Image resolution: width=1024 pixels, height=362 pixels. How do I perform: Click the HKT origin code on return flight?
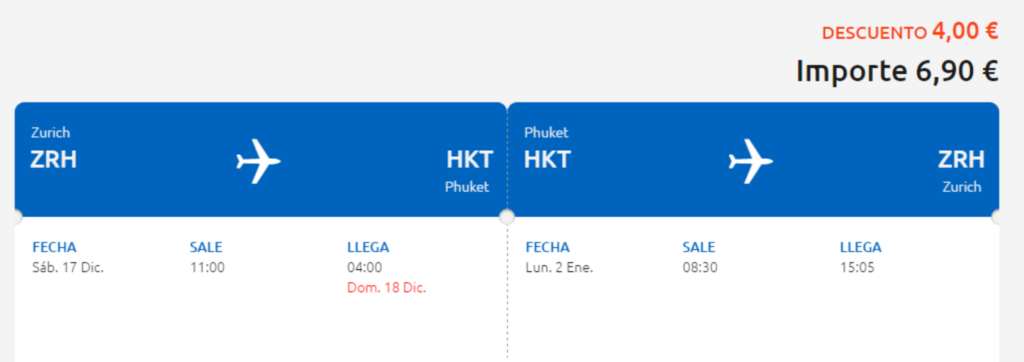(547, 159)
